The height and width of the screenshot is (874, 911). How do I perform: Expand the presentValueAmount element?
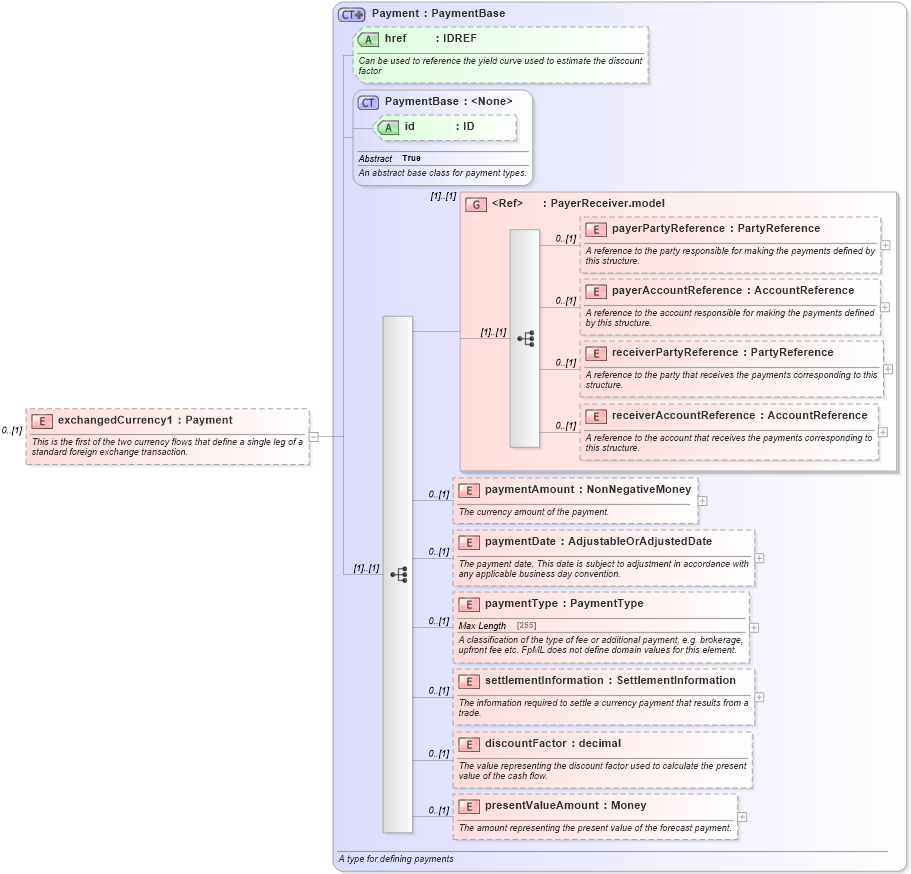(743, 817)
